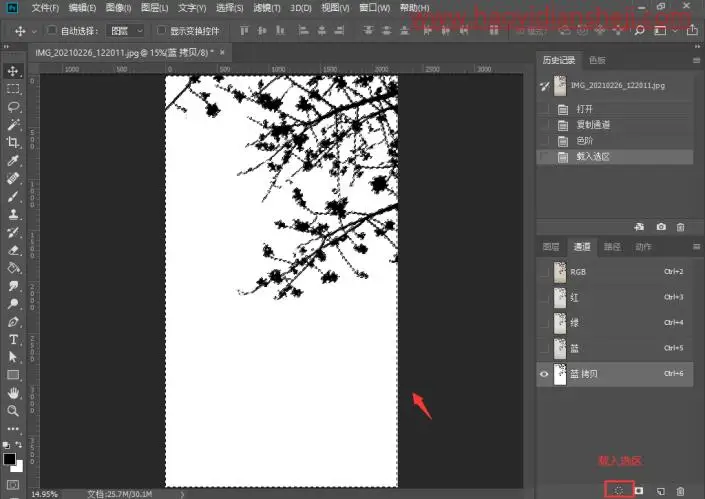The image size is (705, 499).
Task: Close the IMG_20210226_122011.jpg document tab
Action: (x=222, y=53)
